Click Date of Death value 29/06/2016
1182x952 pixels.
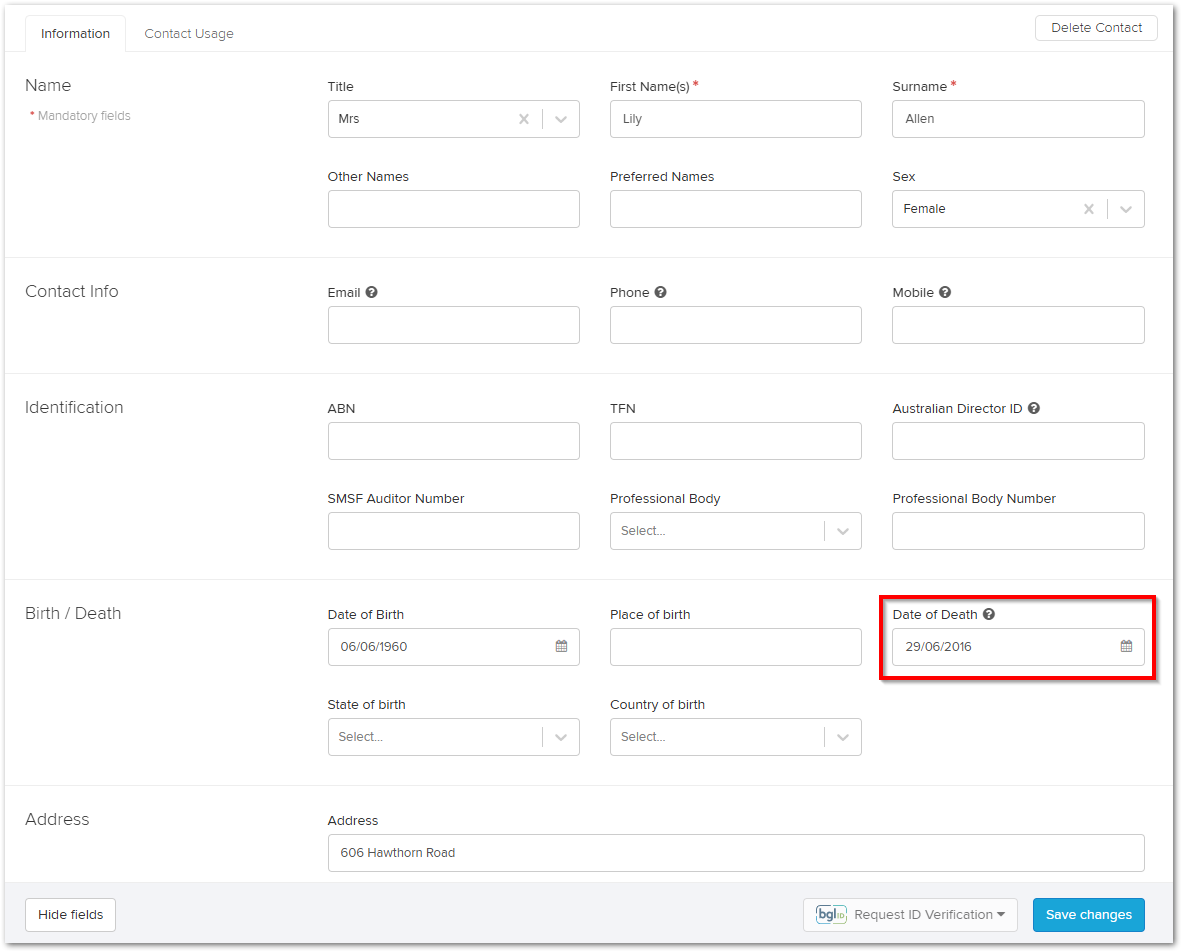coord(939,647)
